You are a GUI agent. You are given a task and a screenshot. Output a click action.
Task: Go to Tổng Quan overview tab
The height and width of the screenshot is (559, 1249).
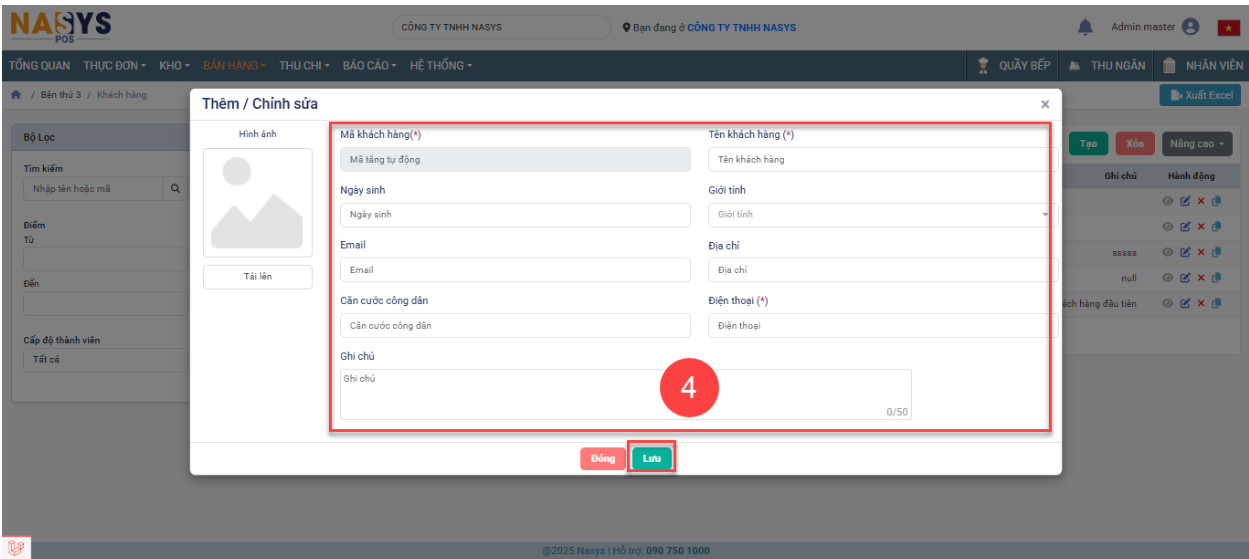(x=40, y=66)
